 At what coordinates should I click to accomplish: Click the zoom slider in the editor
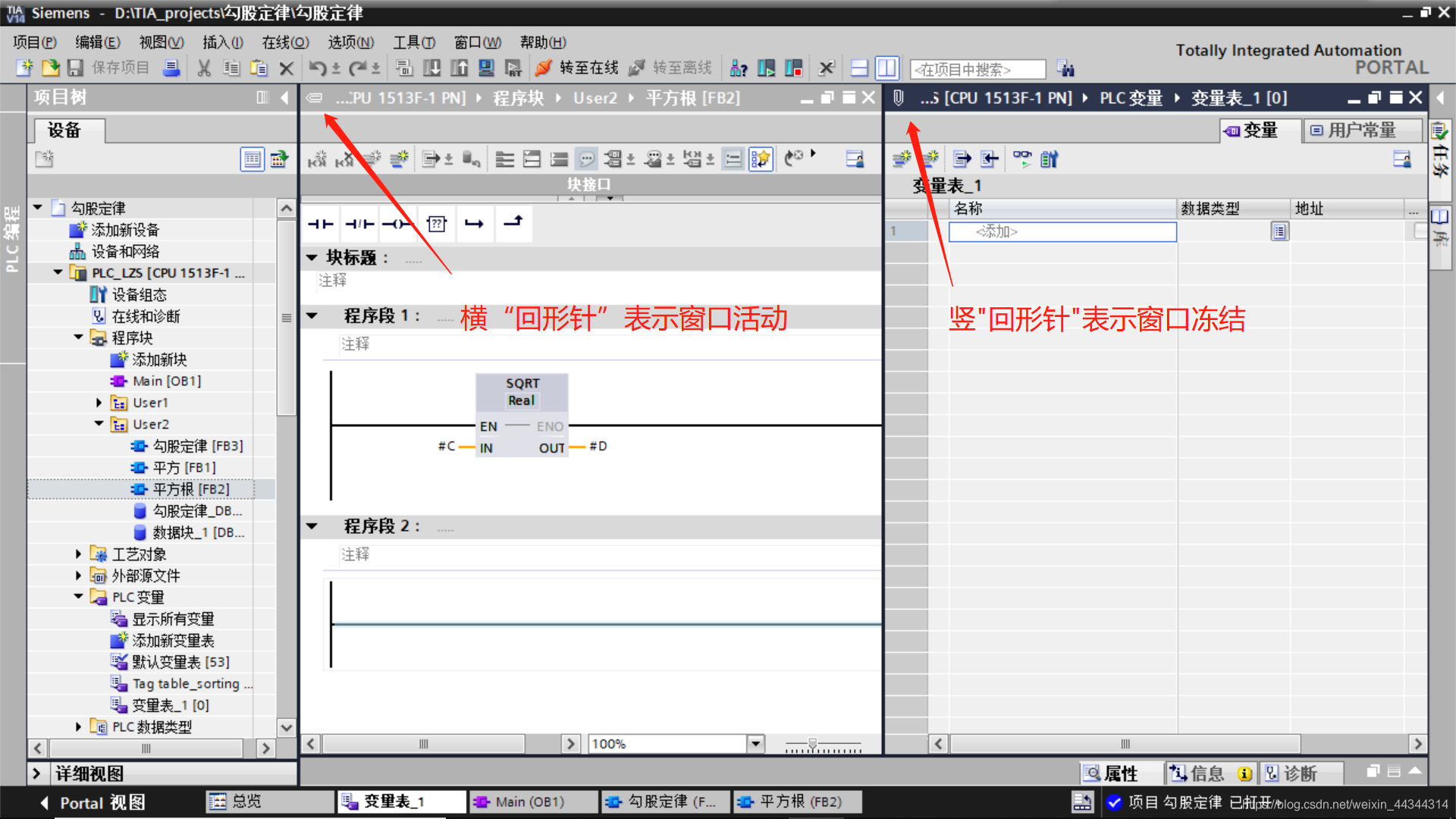pyautogui.click(x=812, y=744)
